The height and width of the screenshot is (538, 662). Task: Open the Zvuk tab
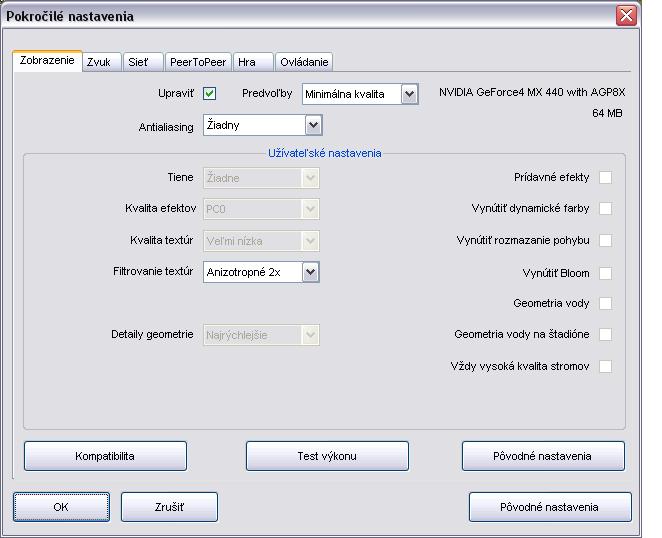point(102,62)
